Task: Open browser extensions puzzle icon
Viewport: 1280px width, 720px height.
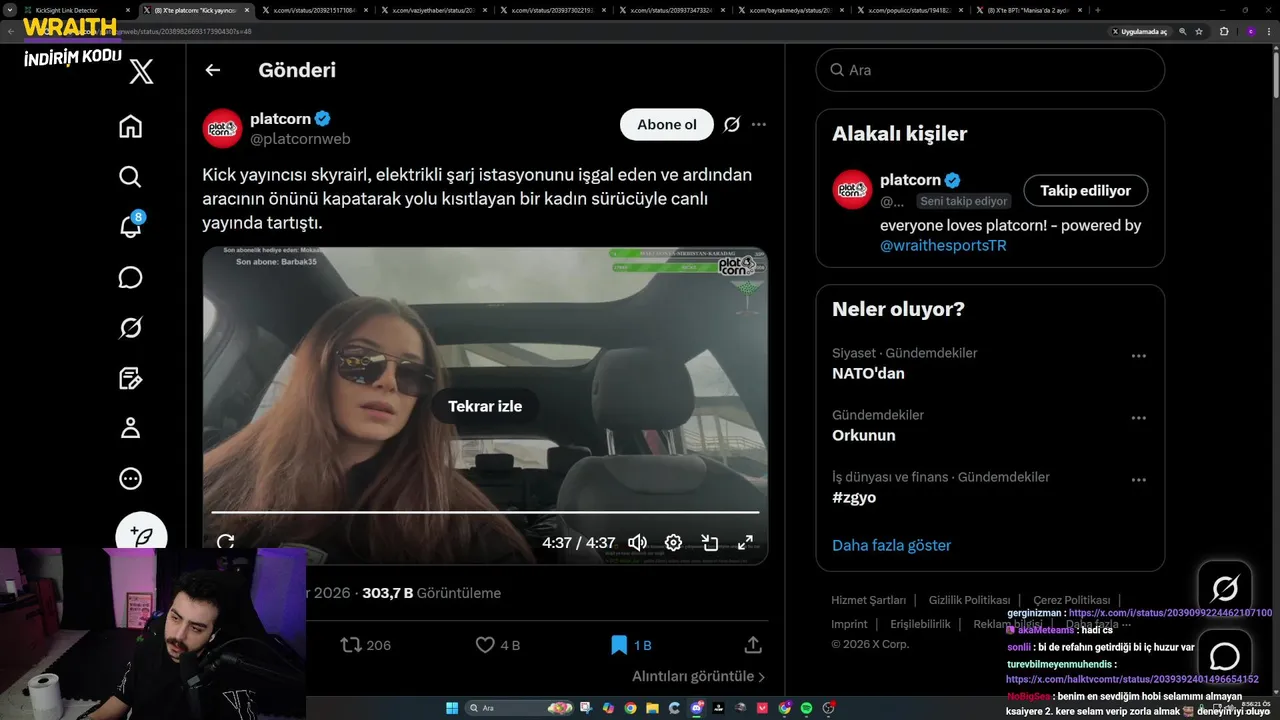Action: pyautogui.click(x=1224, y=31)
